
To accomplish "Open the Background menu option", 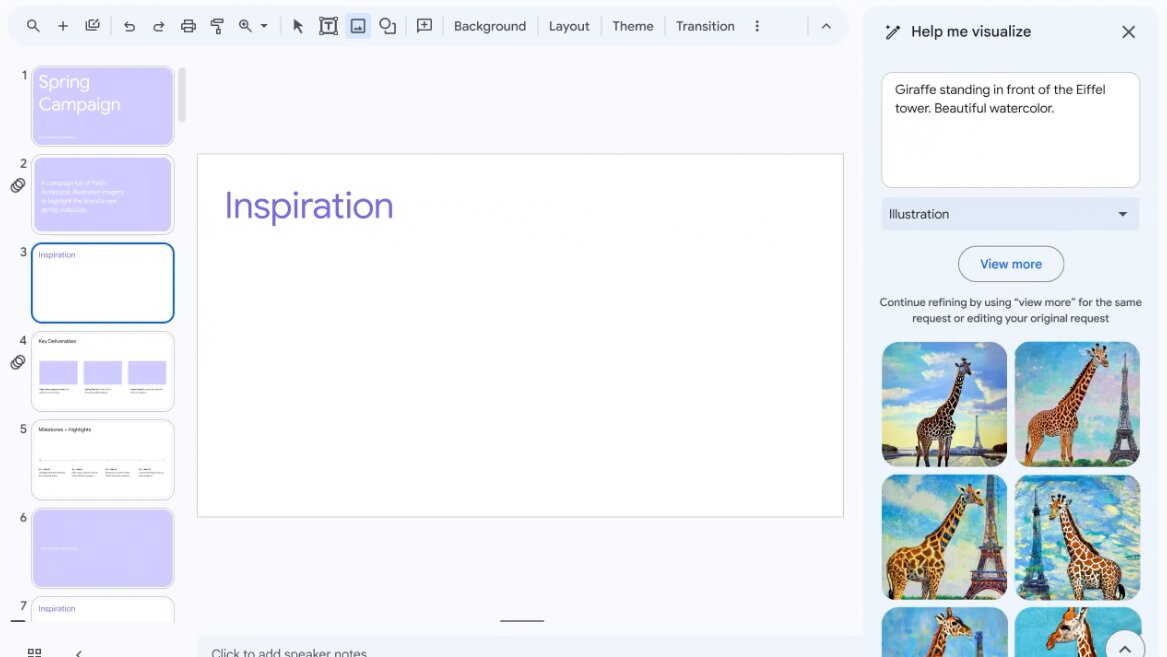I will point(489,26).
